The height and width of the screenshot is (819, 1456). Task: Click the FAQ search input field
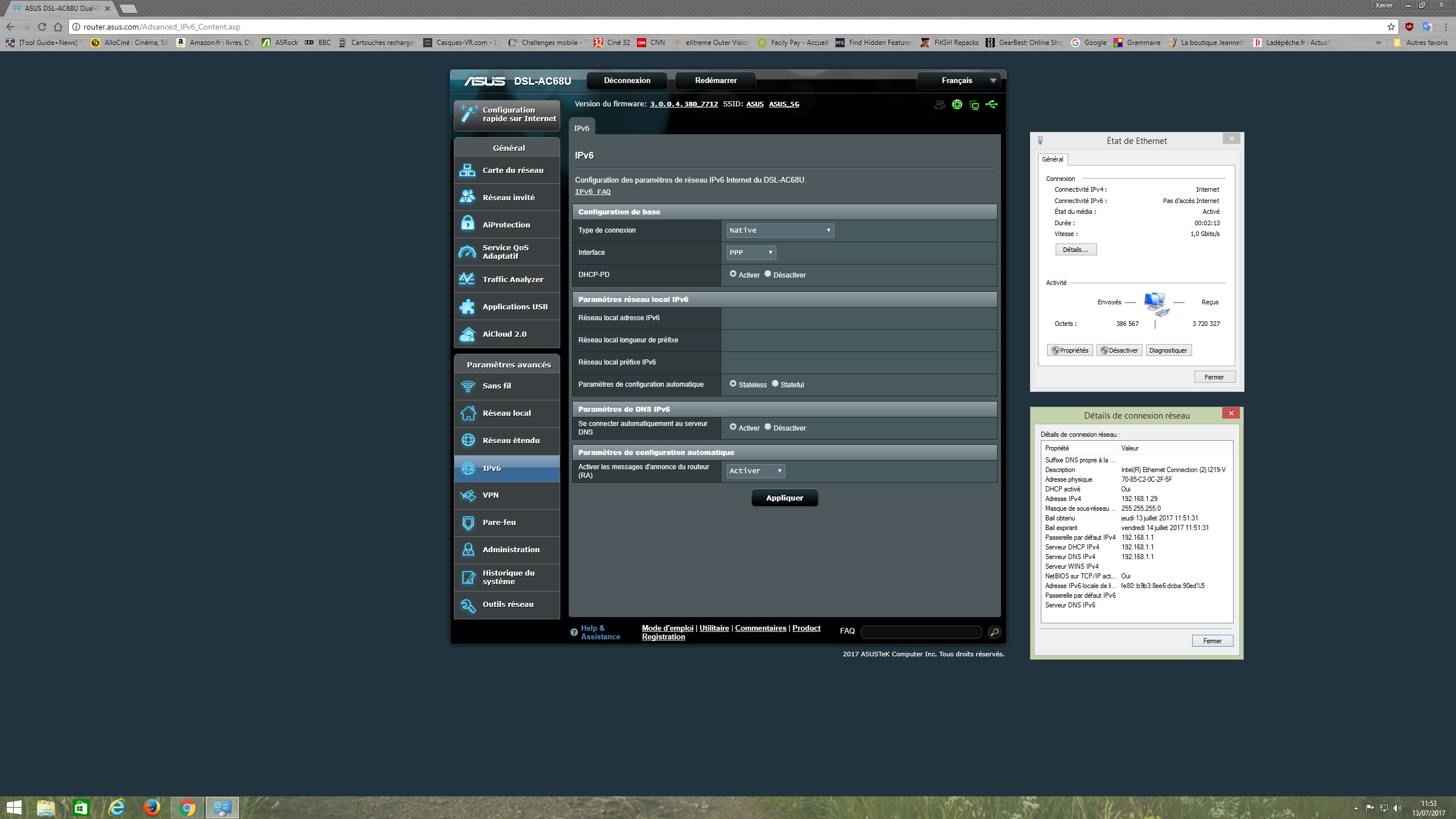pyautogui.click(x=921, y=632)
